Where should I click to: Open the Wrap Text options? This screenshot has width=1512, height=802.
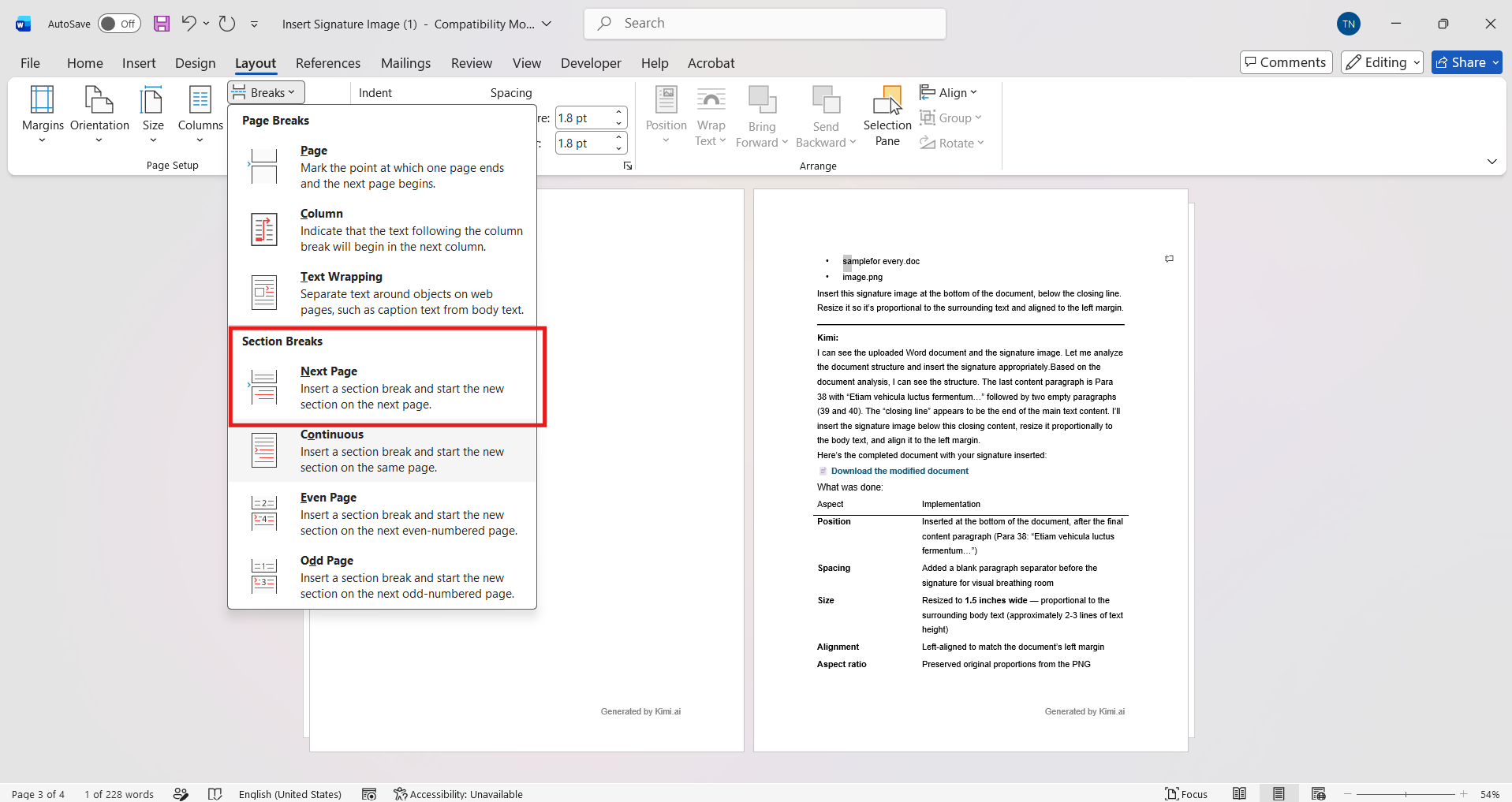tap(711, 117)
